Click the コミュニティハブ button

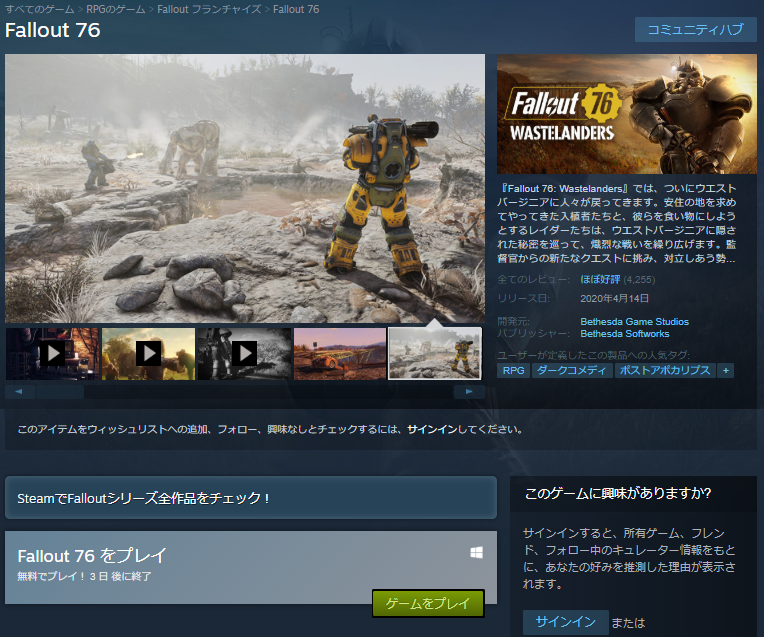(x=695, y=30)
